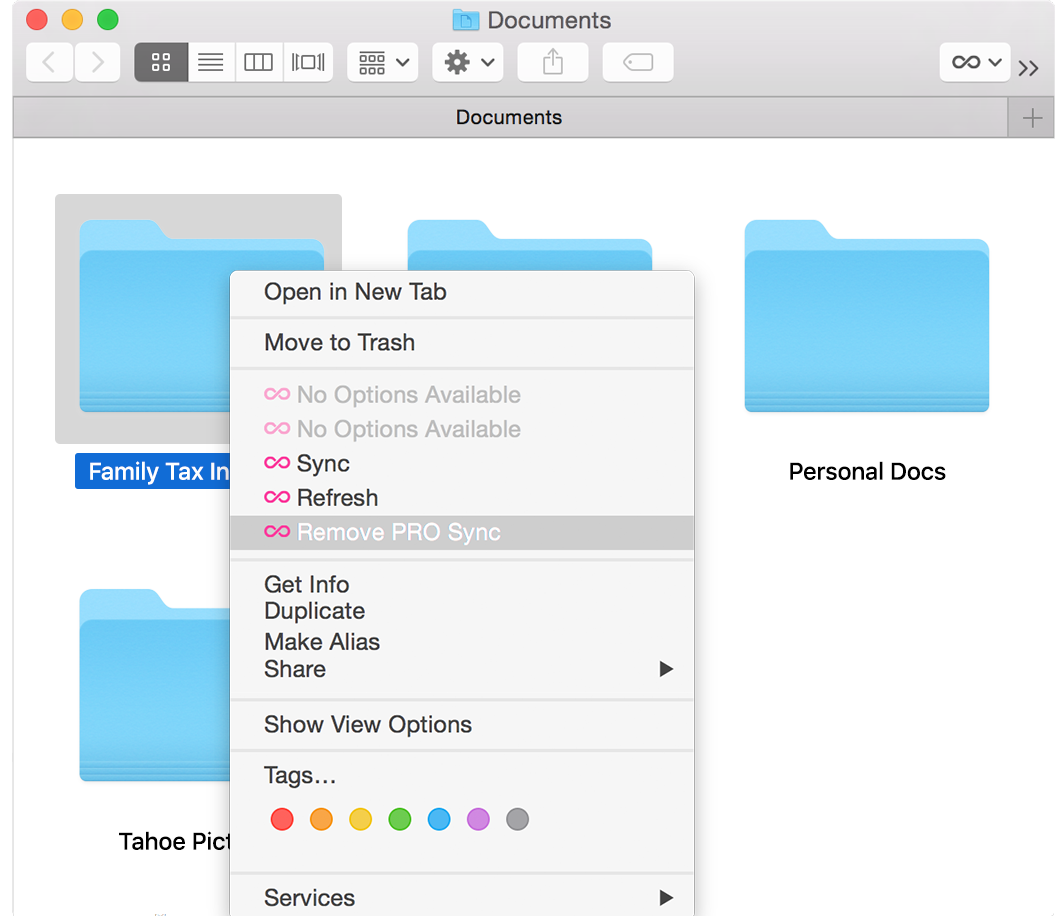The image size is (1064, 916).
Task: Switch to Cover Flow view
Action: point(308,62)
